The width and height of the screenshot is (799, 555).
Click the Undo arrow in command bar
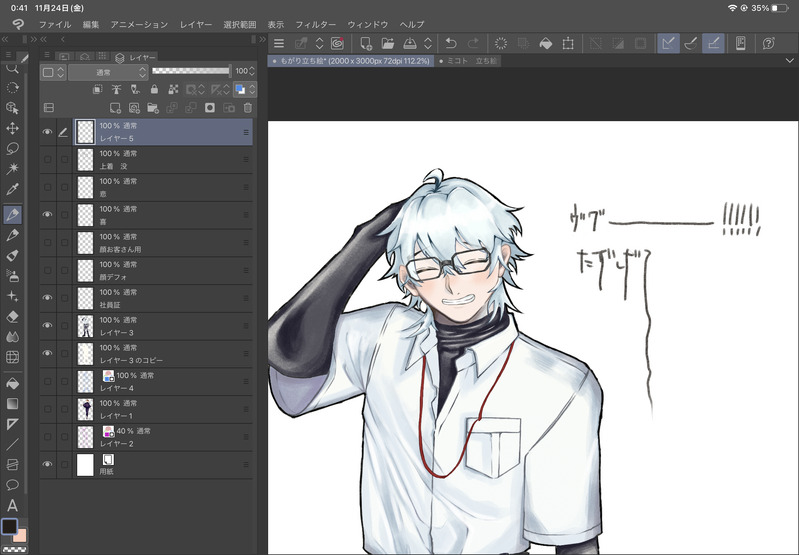pos(450,43)
